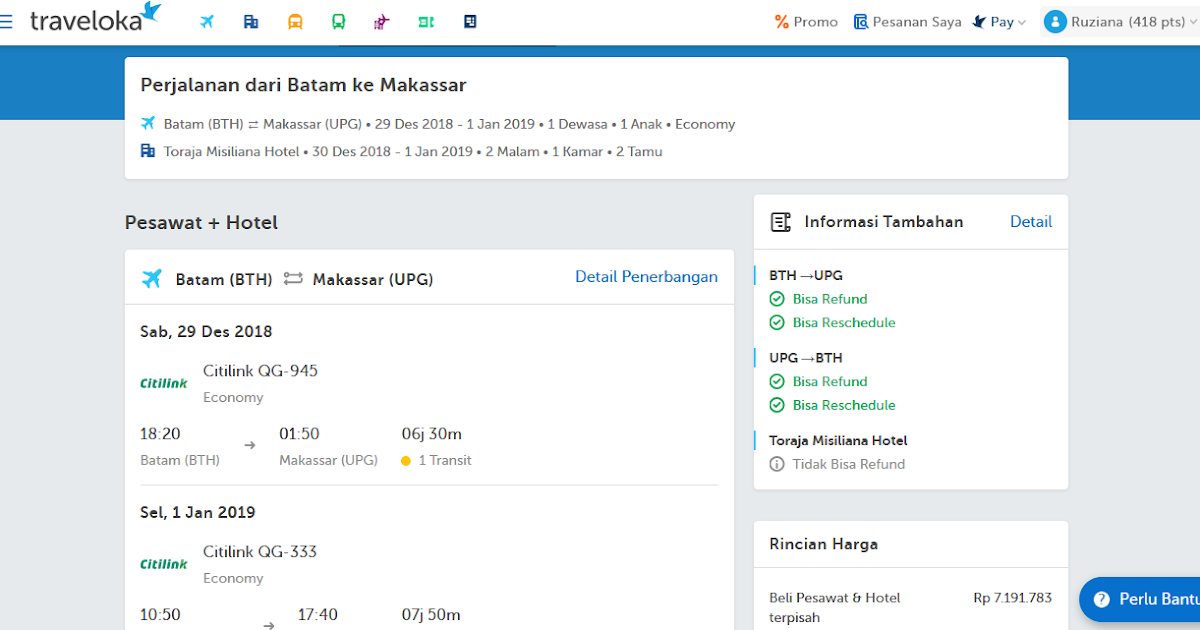Click Perlu Bantuan help button
The height and width of the screenshot is (630, 1200).
(1140, 599)
